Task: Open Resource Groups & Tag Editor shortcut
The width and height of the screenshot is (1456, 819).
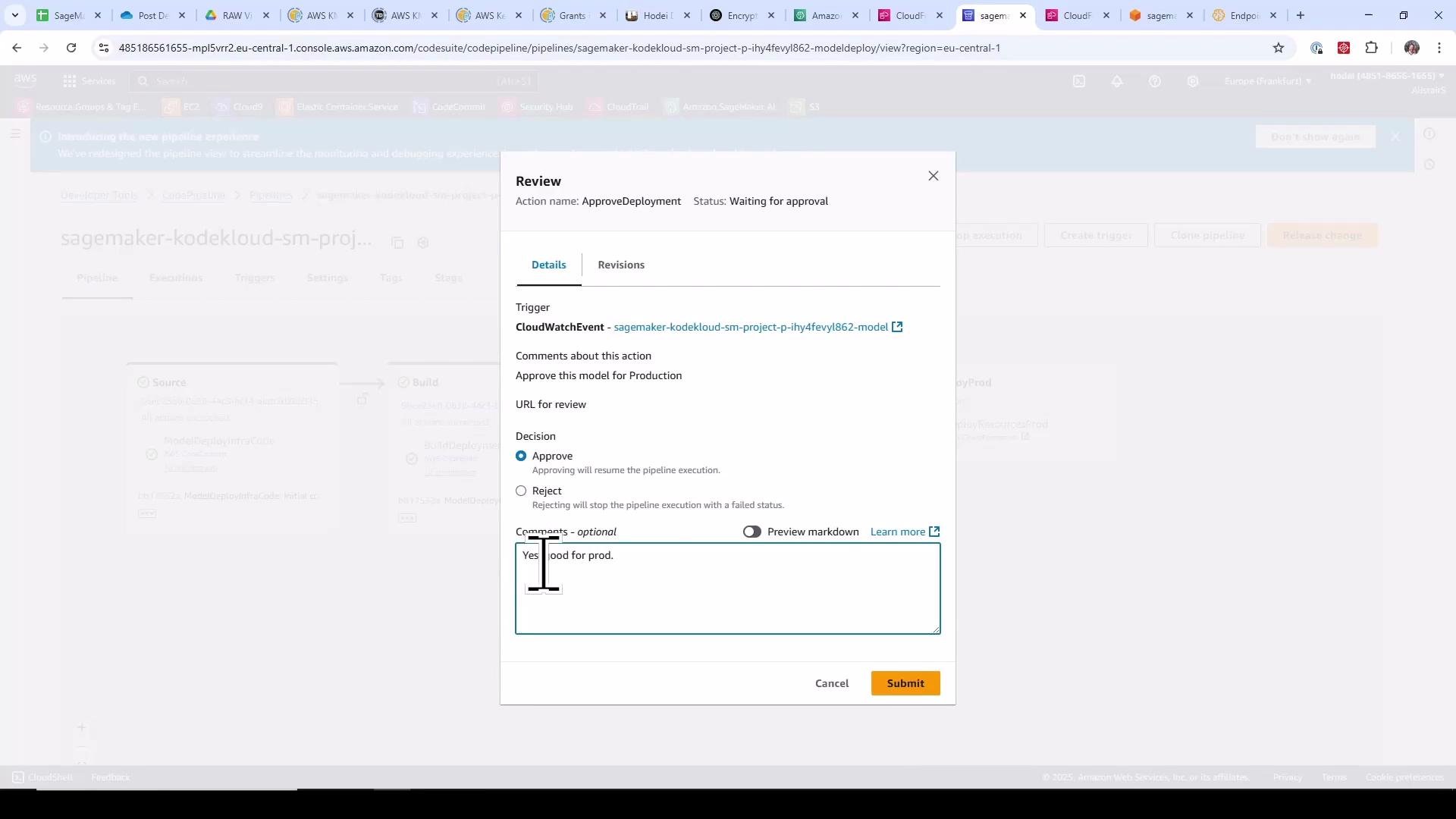Action: tap(81, 107)
